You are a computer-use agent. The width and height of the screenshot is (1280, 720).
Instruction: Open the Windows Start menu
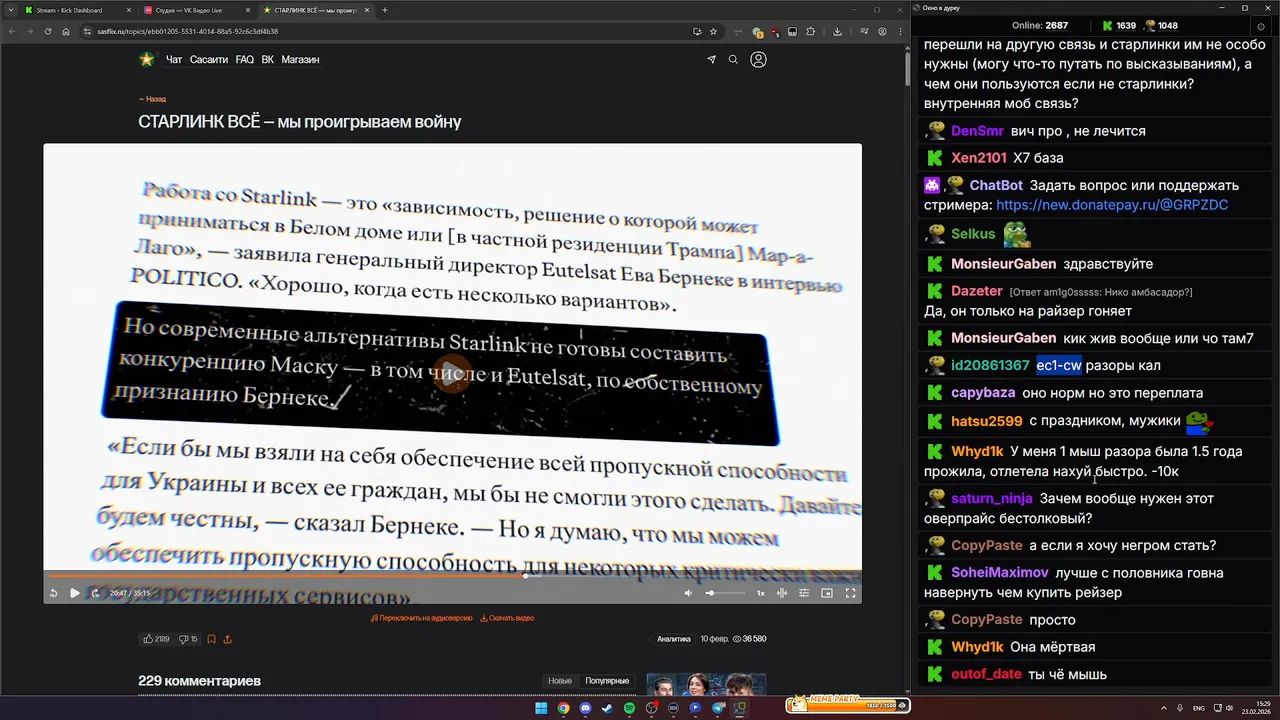[x=541, y=708]
